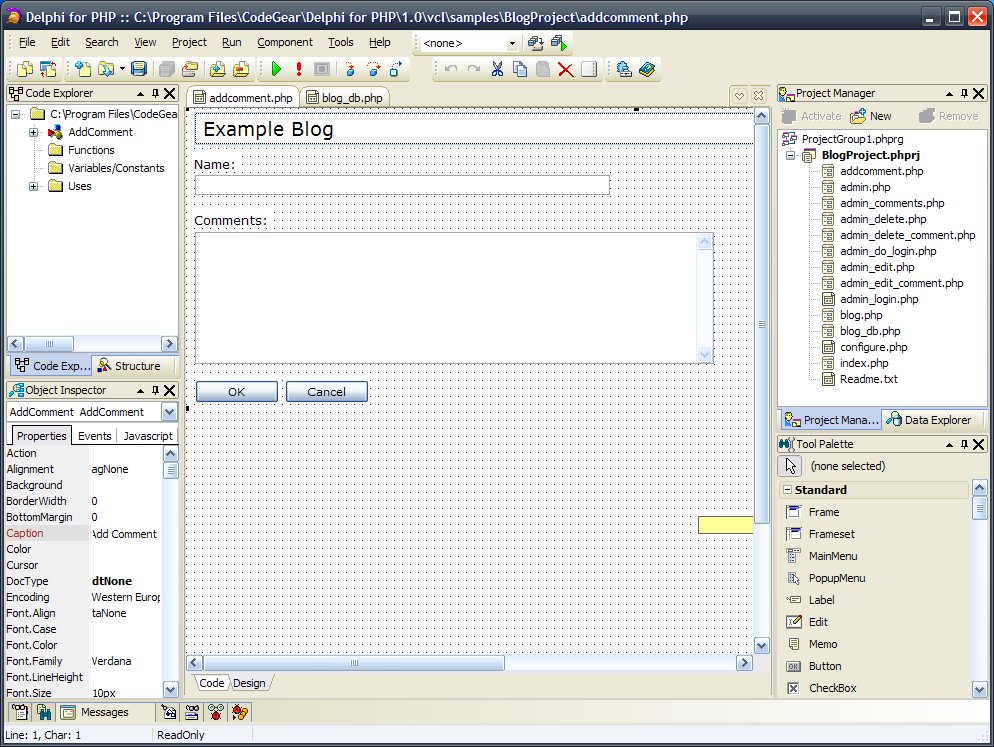The width and height of the screenshot is (994, 747).
Task: Click the New items icon next to Open
Action: pos(82,69)
